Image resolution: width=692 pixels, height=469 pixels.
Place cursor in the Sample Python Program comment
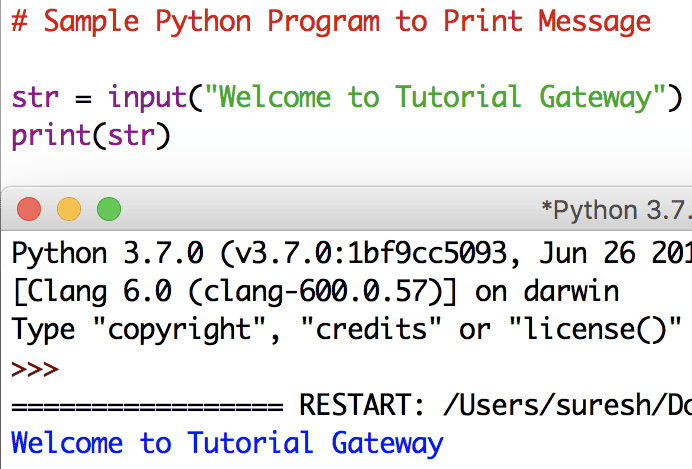click(x=330, y=21)
